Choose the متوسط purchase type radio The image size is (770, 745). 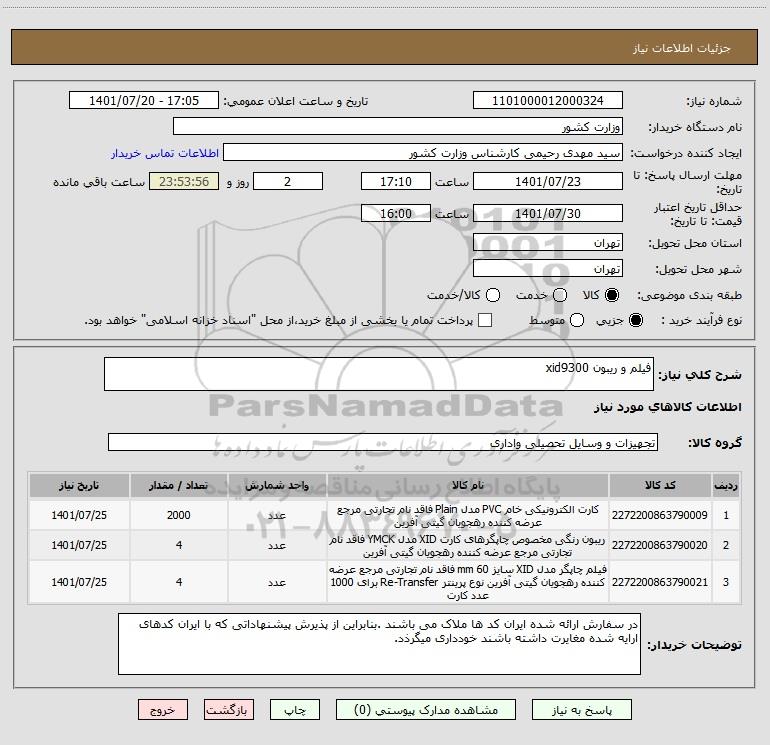(x=577, y=320)
